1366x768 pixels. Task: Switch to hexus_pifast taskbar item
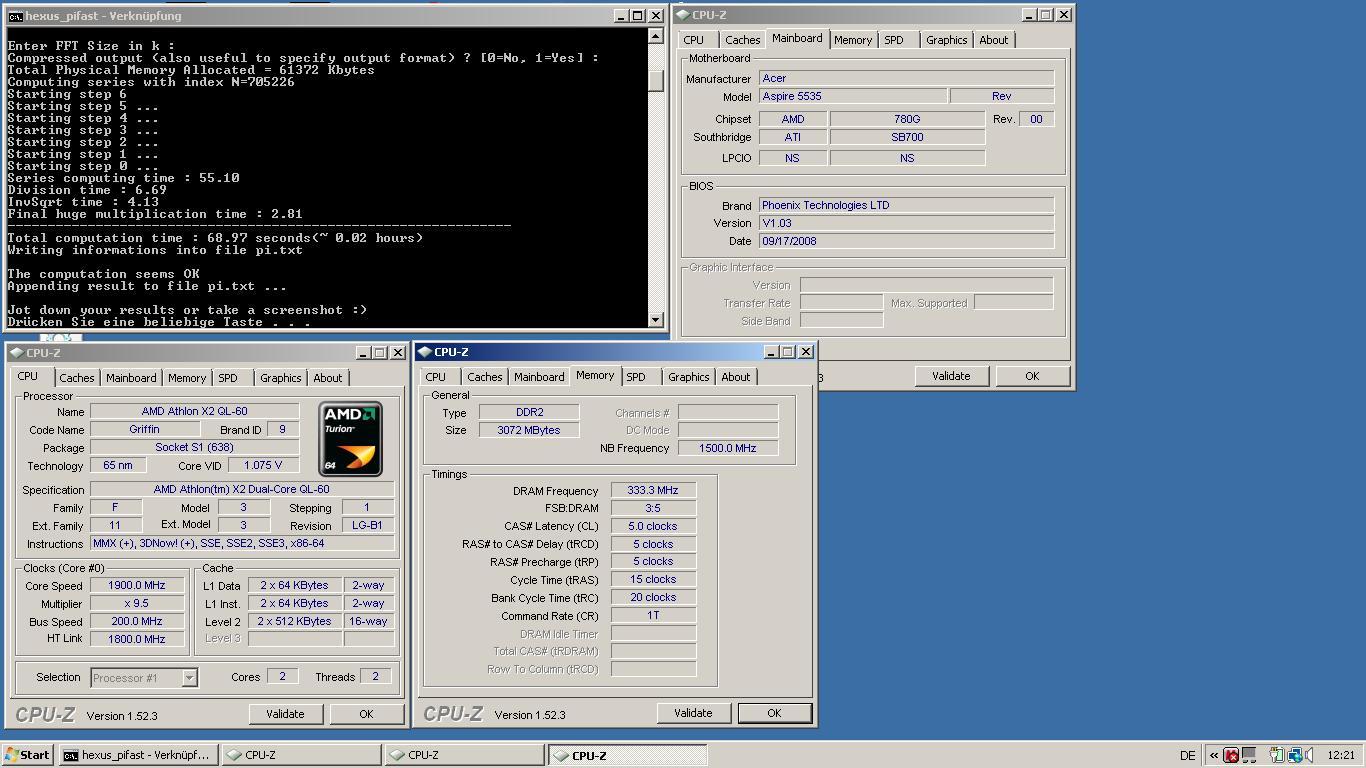tap(137, 755)
